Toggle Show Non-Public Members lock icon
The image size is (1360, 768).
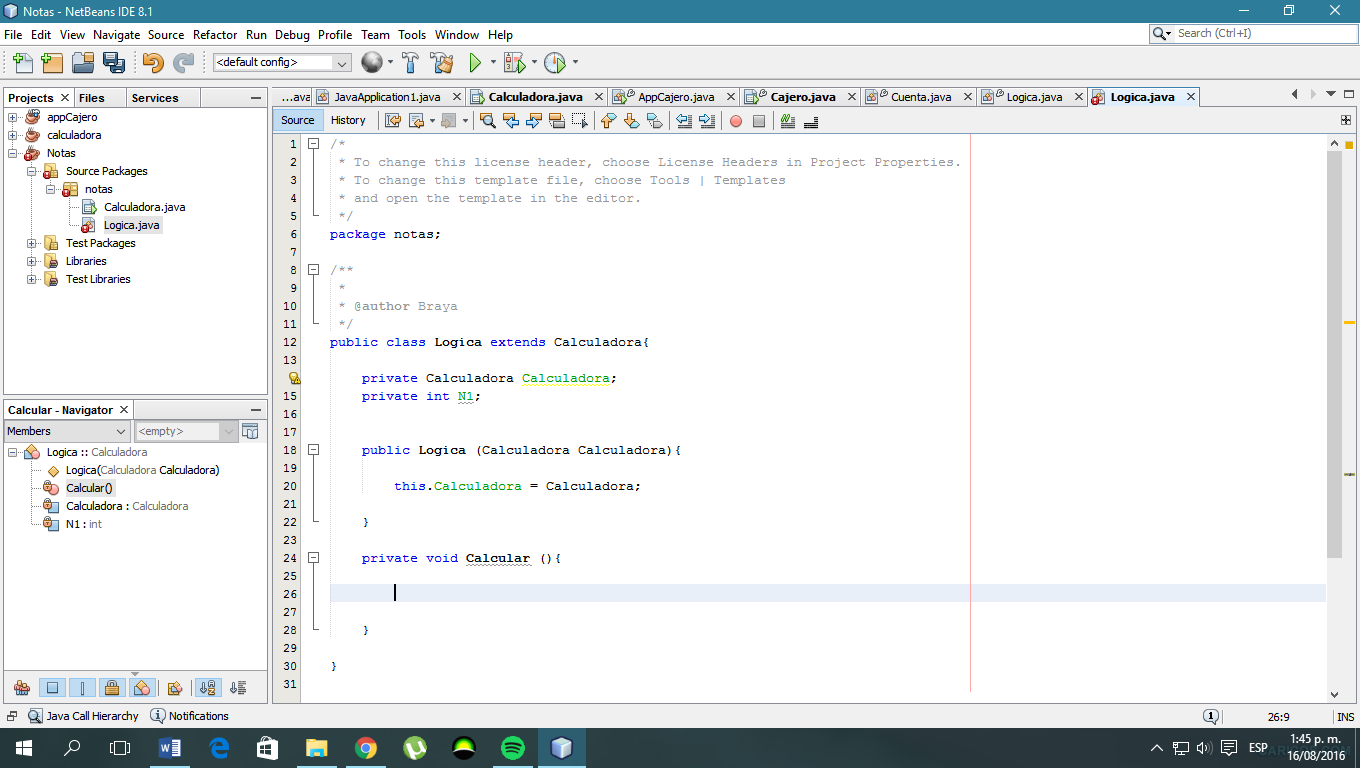[x=112, y=688]
